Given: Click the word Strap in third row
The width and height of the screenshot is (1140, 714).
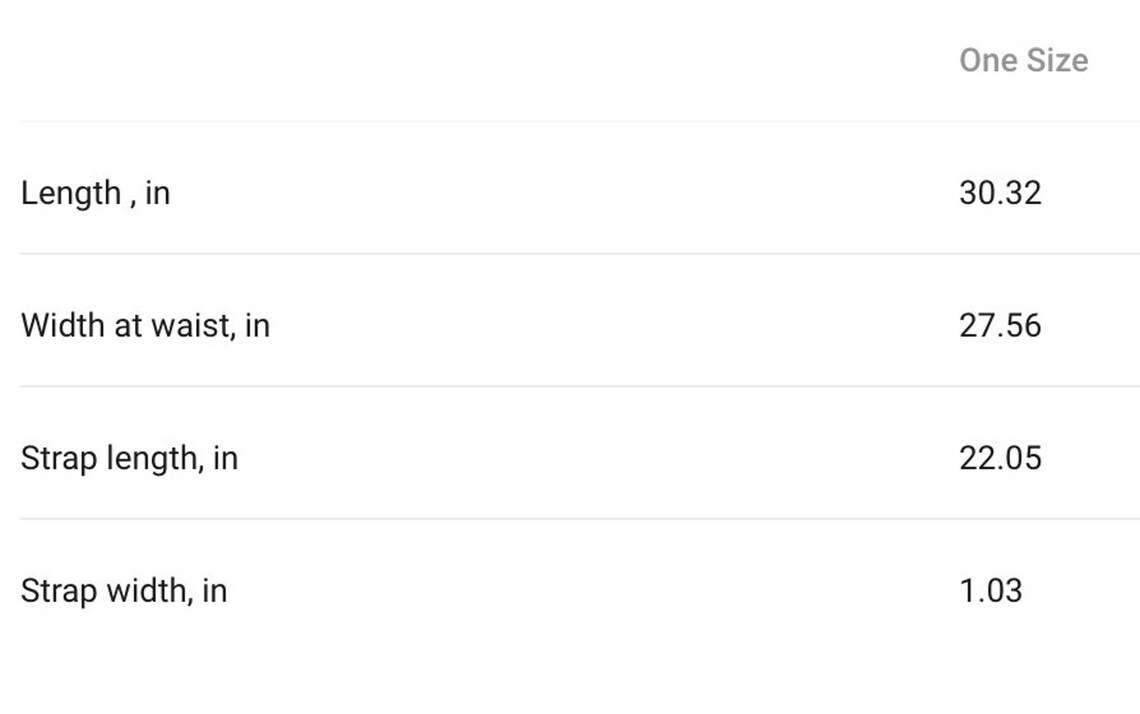Looking at the screenshot, I should click(x=59, y=460).
